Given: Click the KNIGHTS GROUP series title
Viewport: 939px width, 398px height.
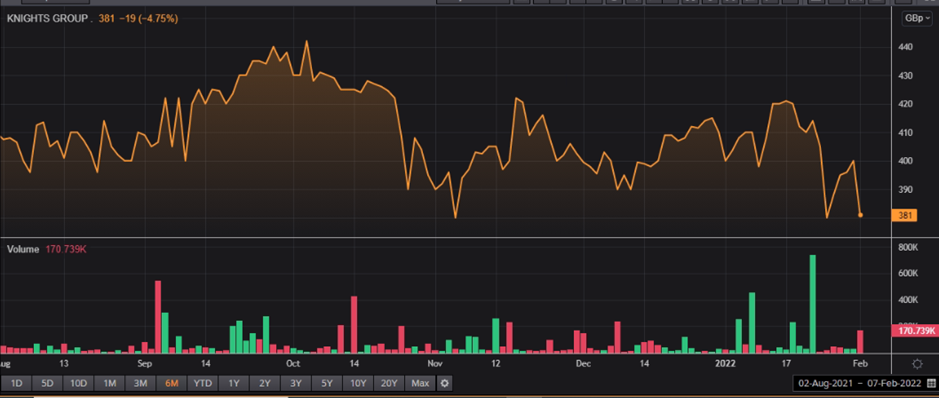Looking at the screenshot, I should click(x=49, y=19).
